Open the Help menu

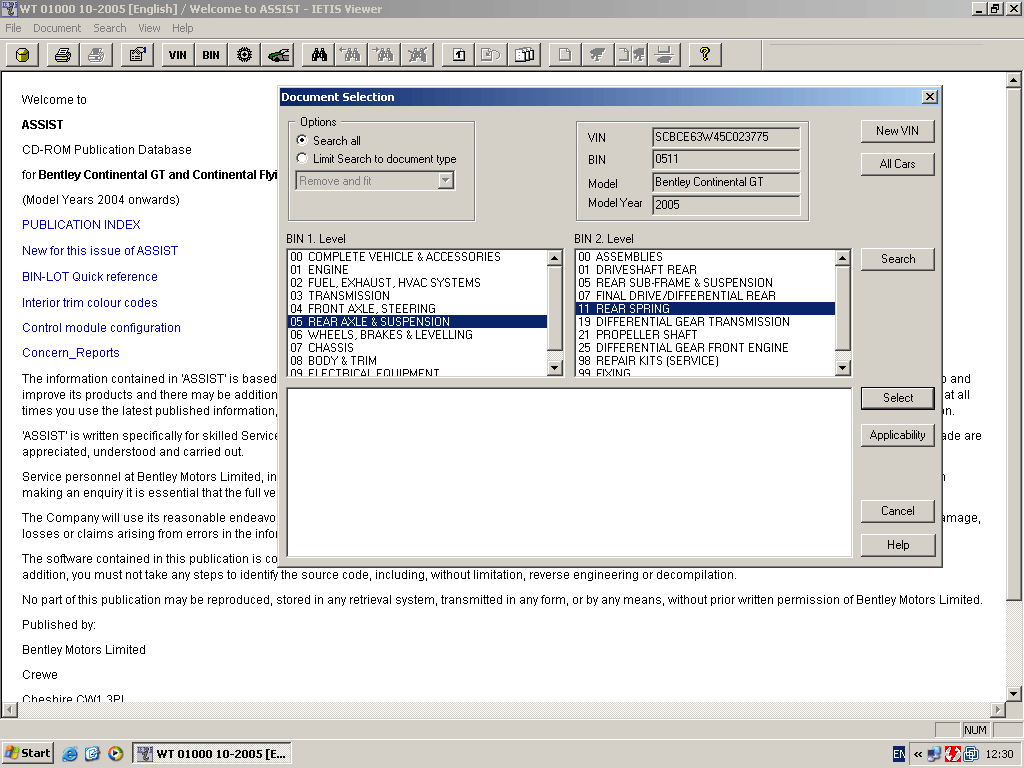point(183,28)
